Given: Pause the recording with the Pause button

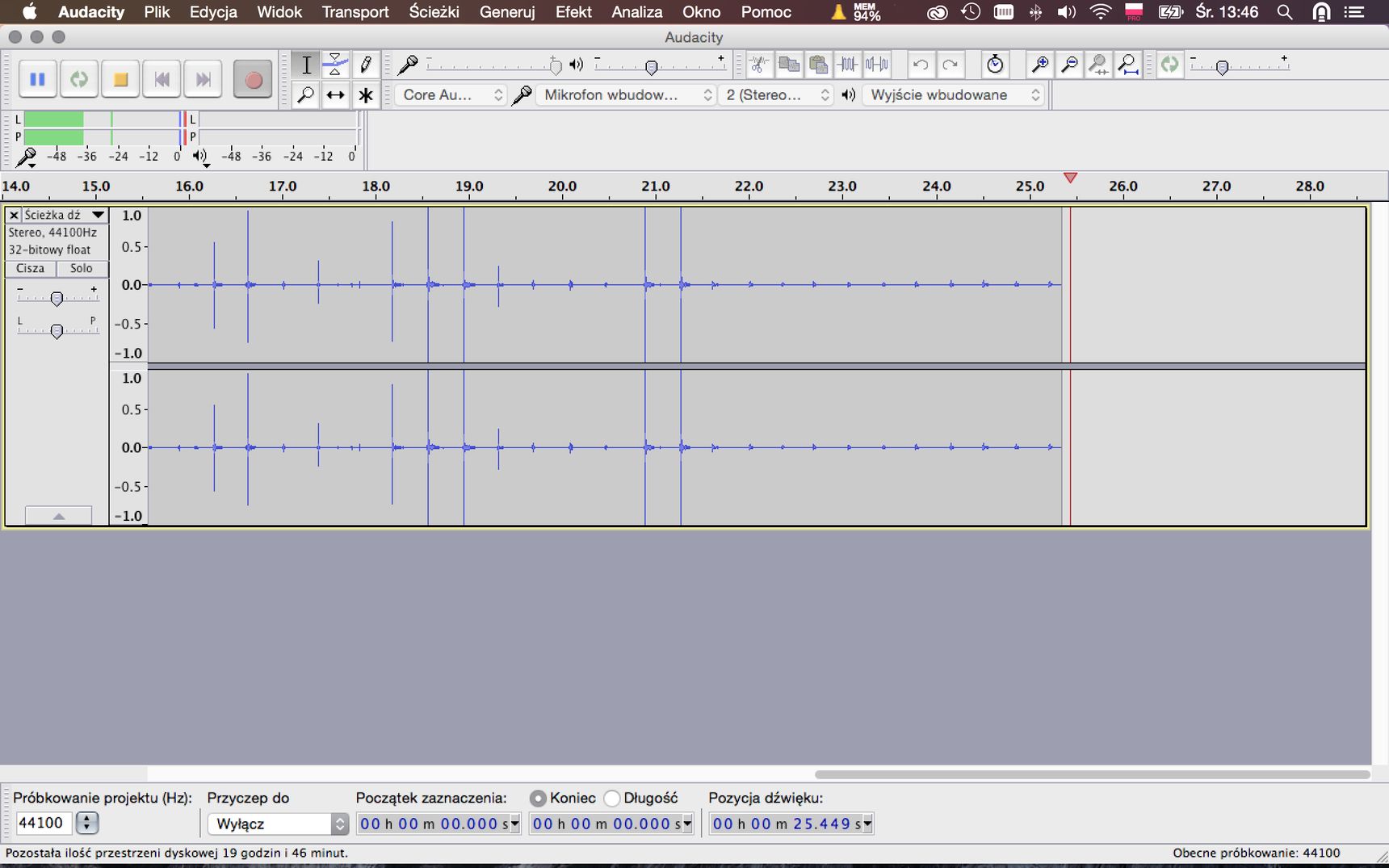Looking at the screenshot, I should [37, 79].
